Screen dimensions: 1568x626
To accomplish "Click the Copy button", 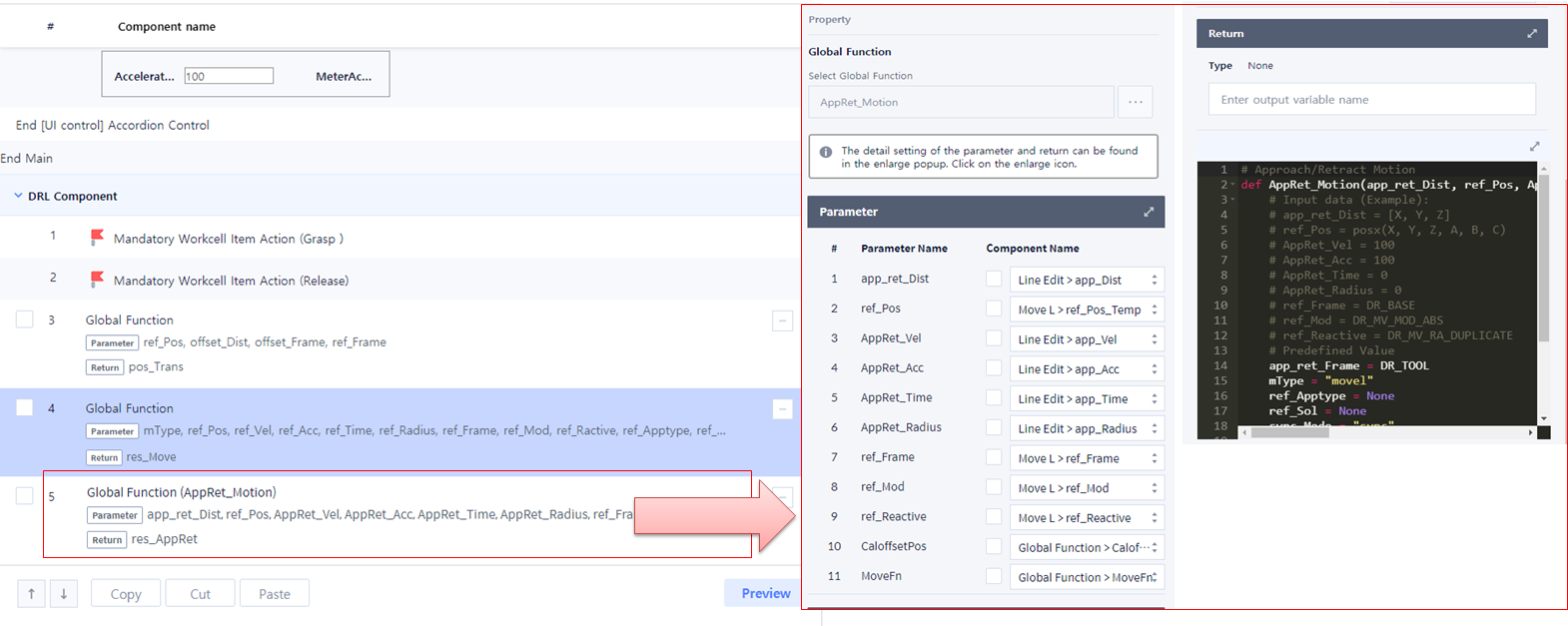I will (x=126, y=593).
